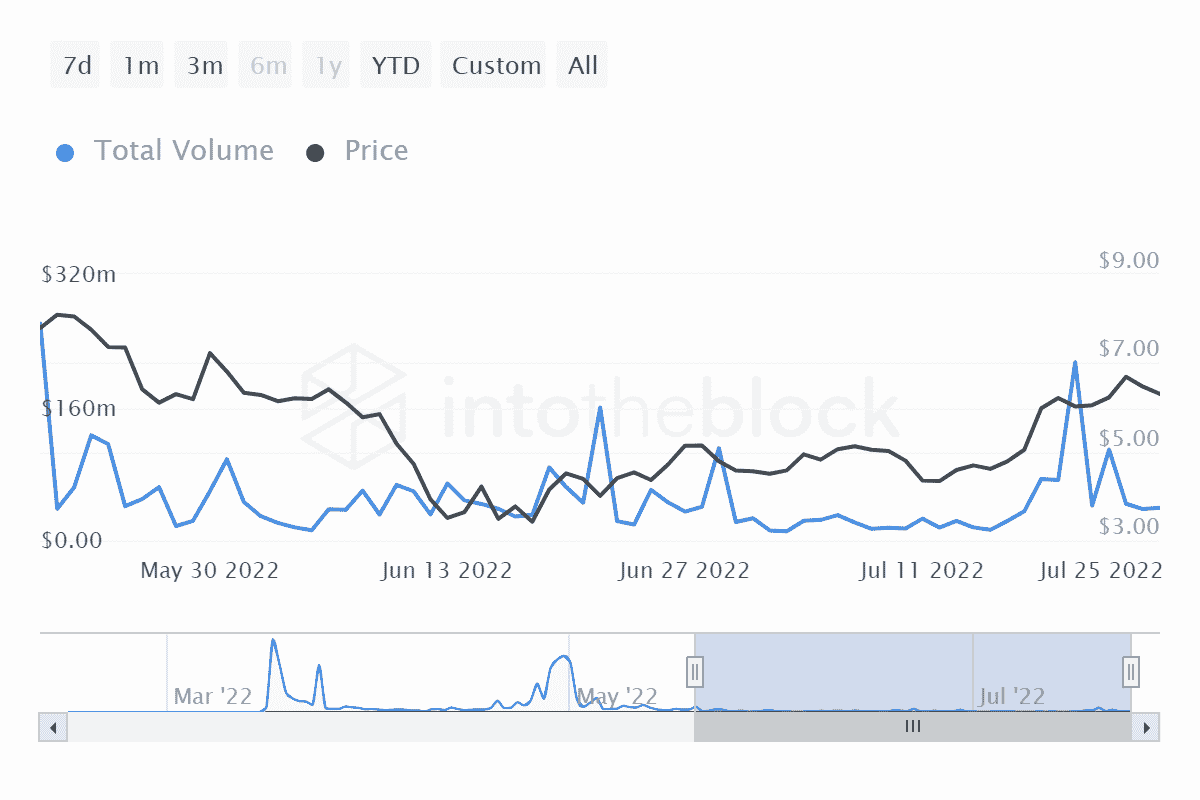Image resolution: width=1200 pixels, height=800 pixels.
Task: Click the intotheblock watermark logo
Action: 353,400
